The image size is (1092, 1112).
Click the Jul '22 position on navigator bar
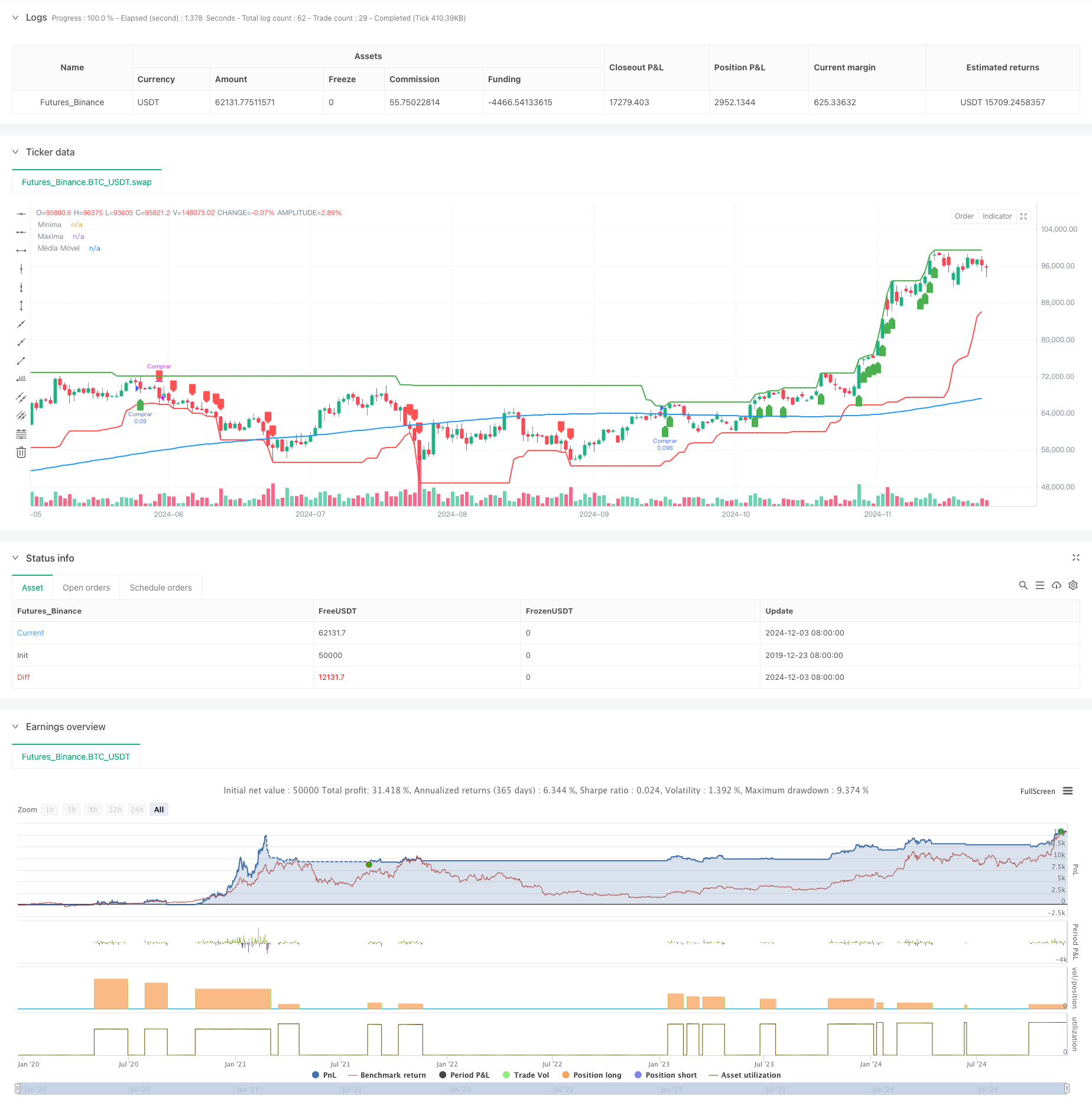(564, 1089)
